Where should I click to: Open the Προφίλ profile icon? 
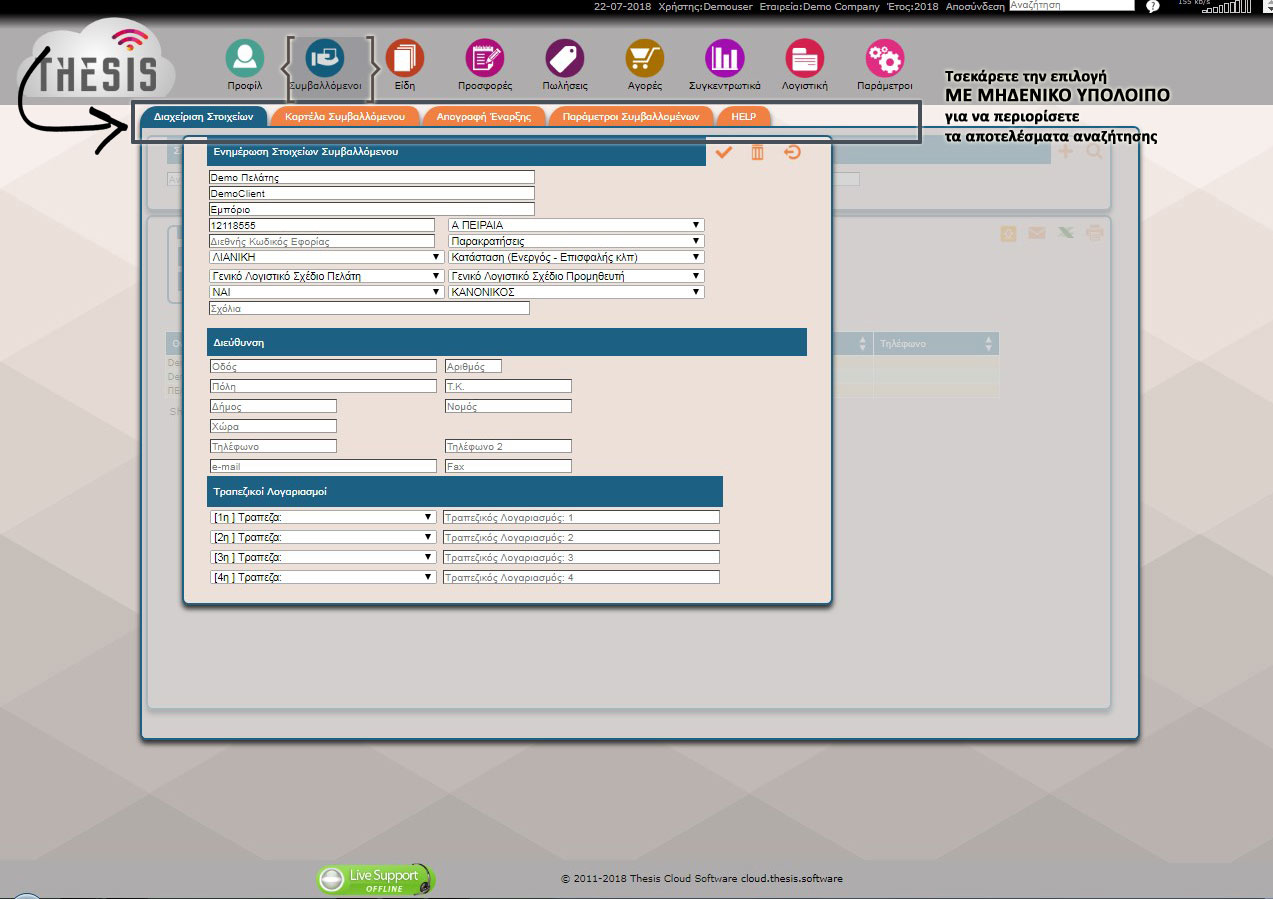244,59
